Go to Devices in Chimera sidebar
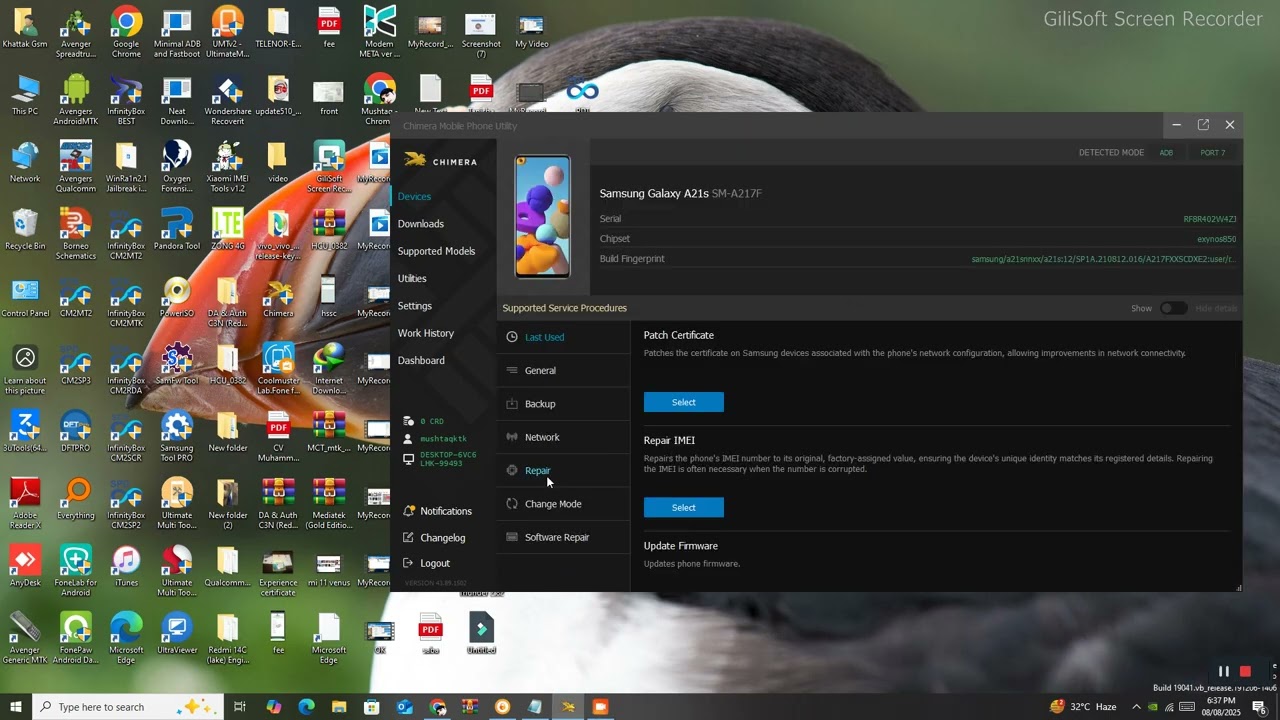 coord(414,196)
